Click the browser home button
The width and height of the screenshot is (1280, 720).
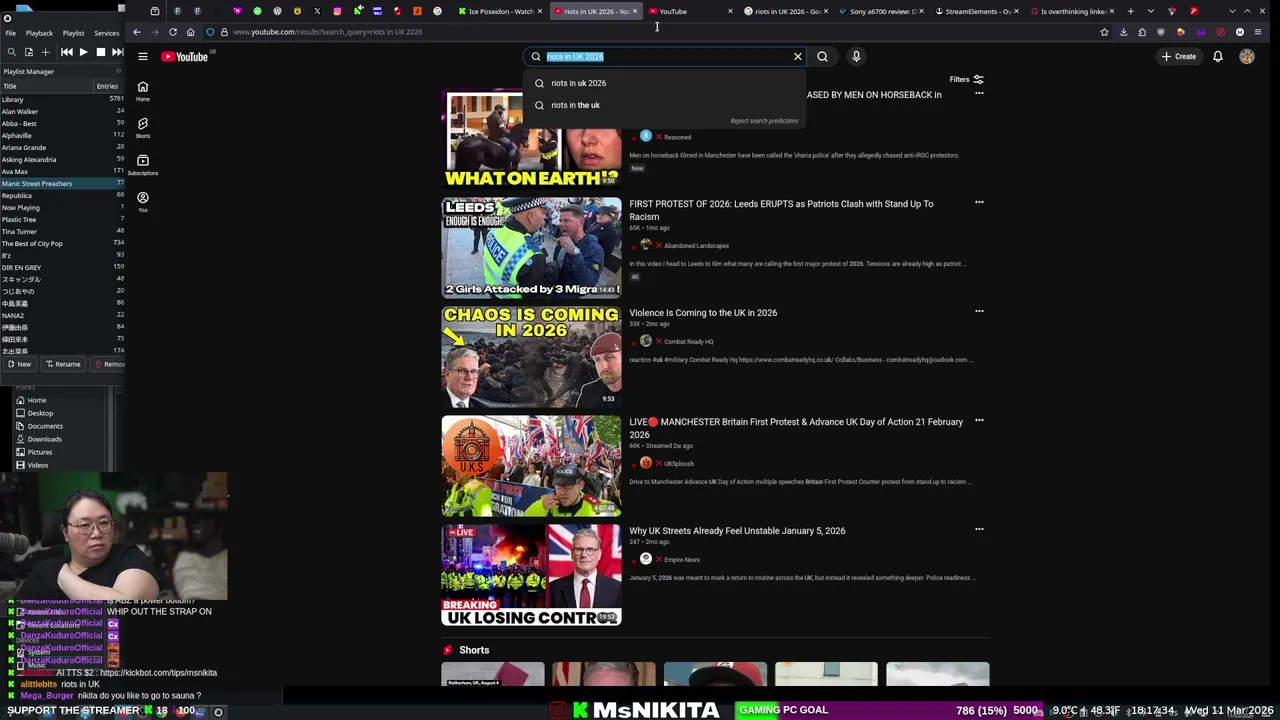(190, 32)
